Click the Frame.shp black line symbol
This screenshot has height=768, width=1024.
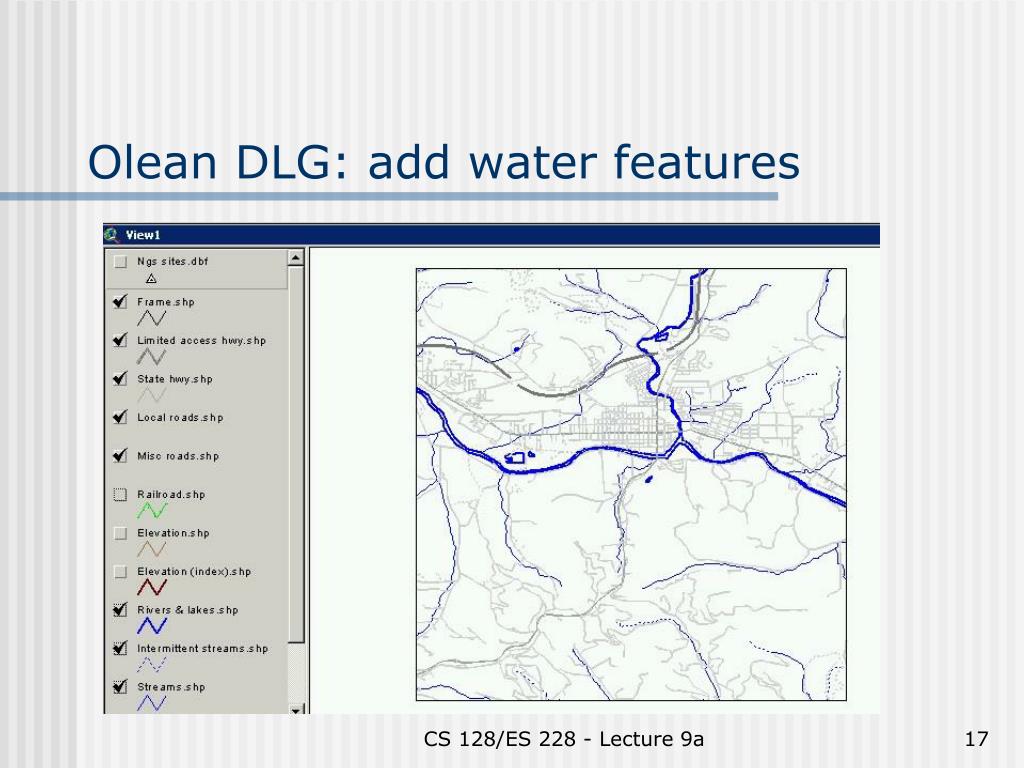pyautogui.click(x=152, y=318)
